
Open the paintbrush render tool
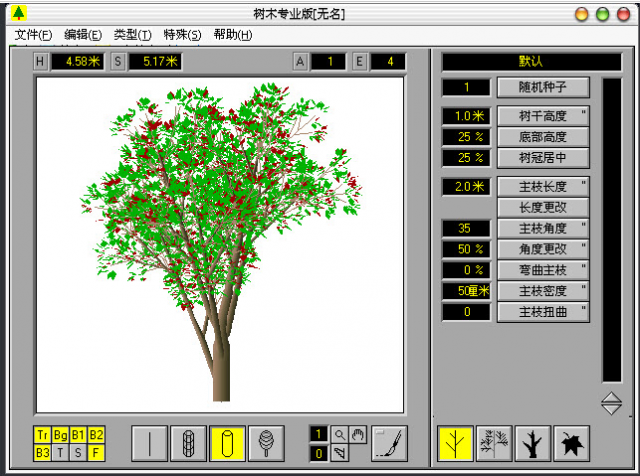[x=389, y=443]
